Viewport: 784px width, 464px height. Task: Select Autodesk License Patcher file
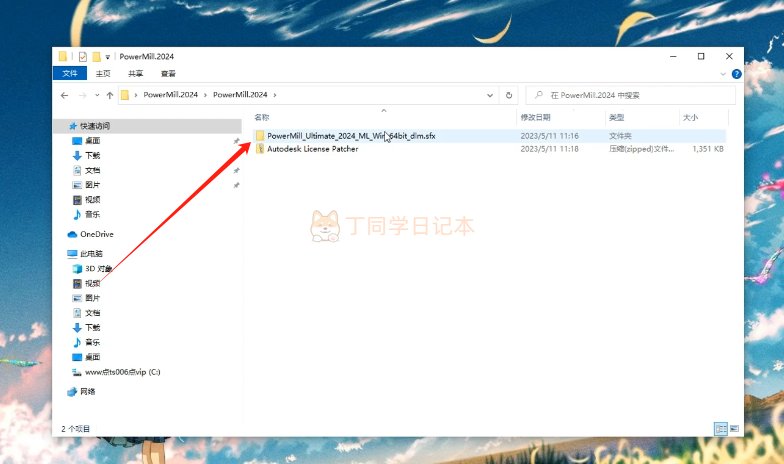312,148
